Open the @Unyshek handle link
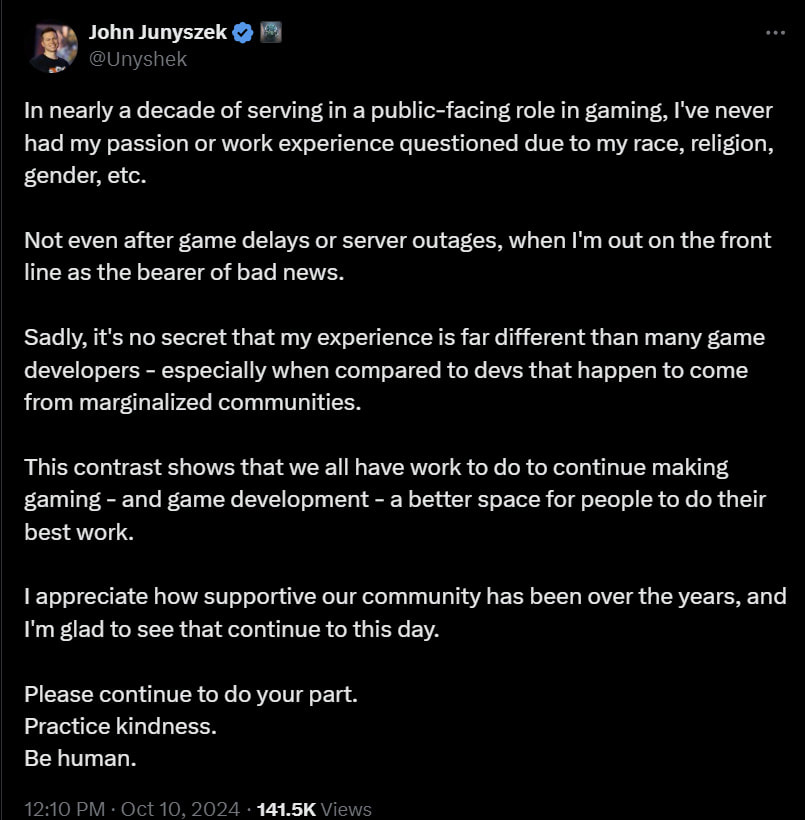This screenshot has width=805, height=820. [x=138, y=59]
